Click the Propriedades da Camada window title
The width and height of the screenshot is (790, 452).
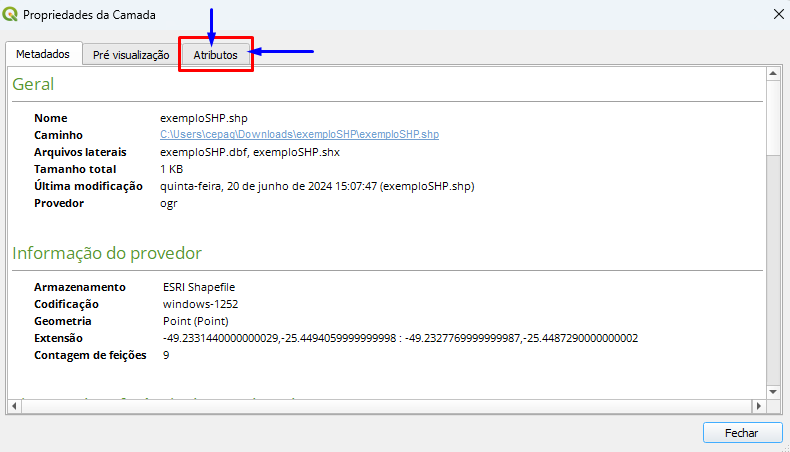pyautogui.click(x=89, y=15)
